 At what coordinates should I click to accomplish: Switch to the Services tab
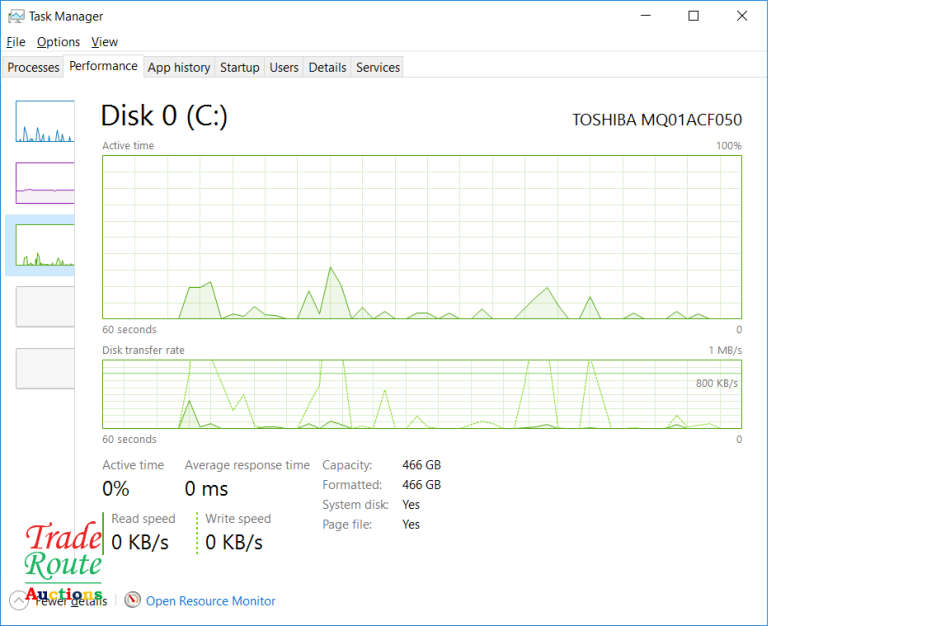[378, 67]
